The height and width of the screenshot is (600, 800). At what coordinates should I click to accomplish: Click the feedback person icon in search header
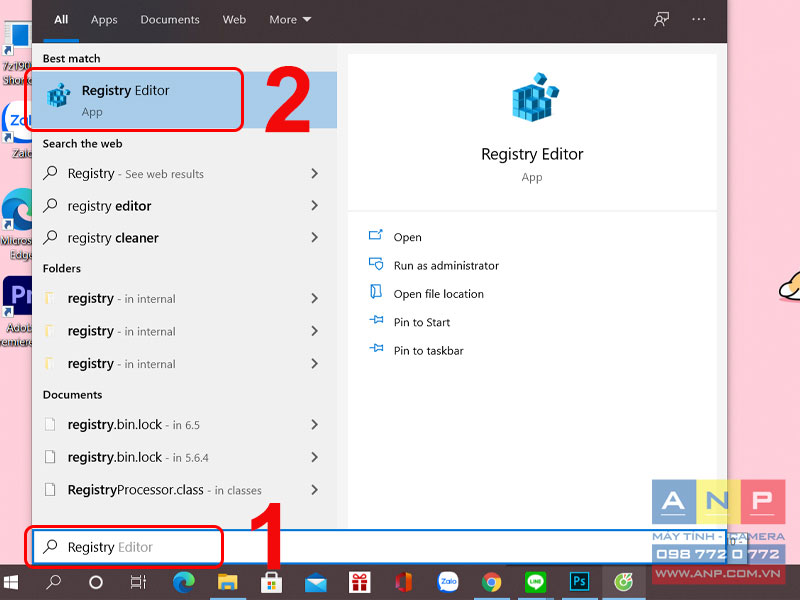click(x=661, y=20)
